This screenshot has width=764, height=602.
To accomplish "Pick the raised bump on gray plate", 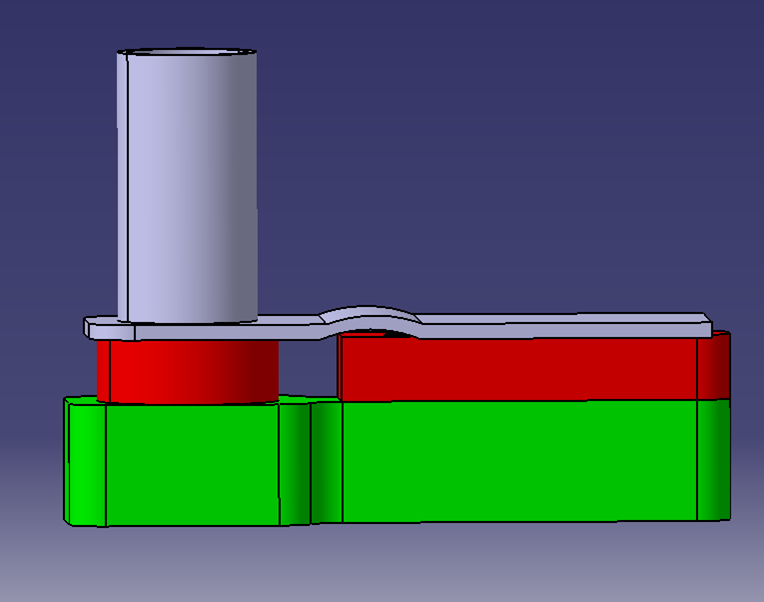I will [369, 317].
